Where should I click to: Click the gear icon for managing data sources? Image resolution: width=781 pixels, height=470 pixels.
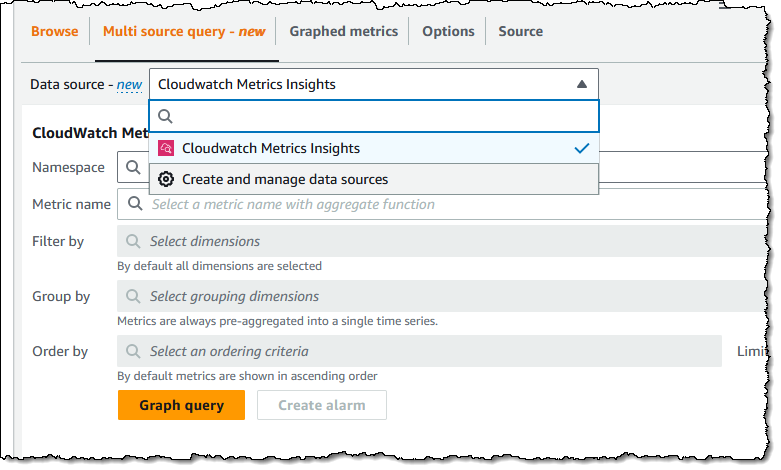pos(166,179)
